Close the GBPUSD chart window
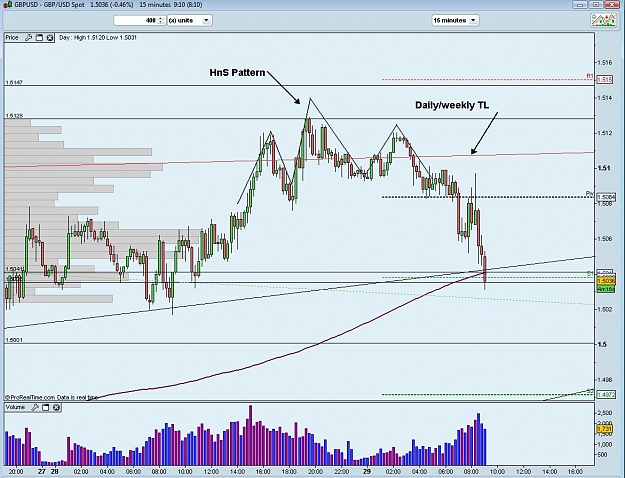Viewport: 625px width, 478px height. pyautogui.click(x=612, y=5)
